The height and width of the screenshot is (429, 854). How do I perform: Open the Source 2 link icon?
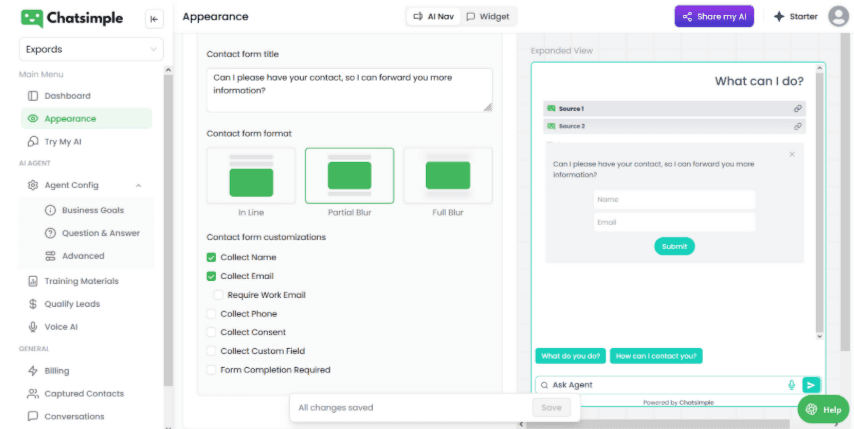pos(797,126)
